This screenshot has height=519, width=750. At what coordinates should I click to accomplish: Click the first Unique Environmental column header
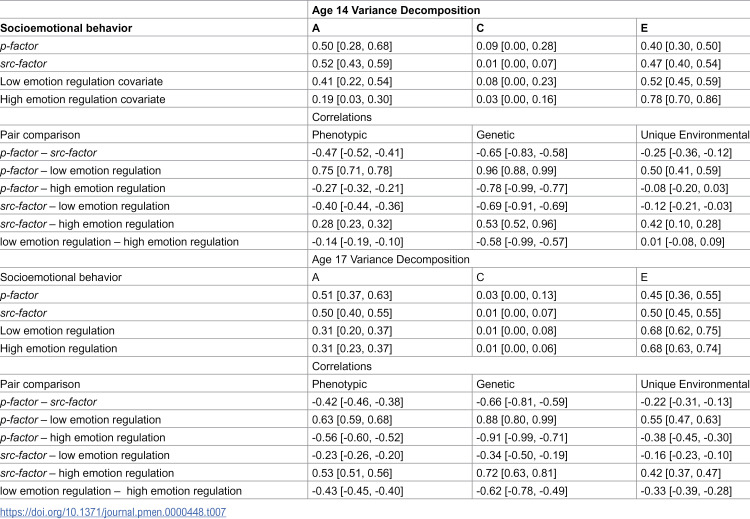[695, 135]
